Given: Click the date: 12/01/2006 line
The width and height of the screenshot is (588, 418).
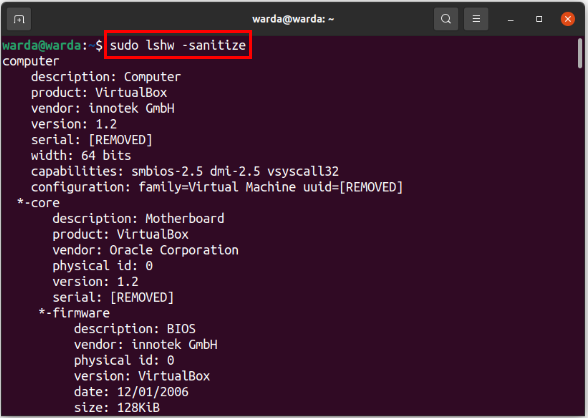Looking at the screenshot, I should [x=131, y=392].
